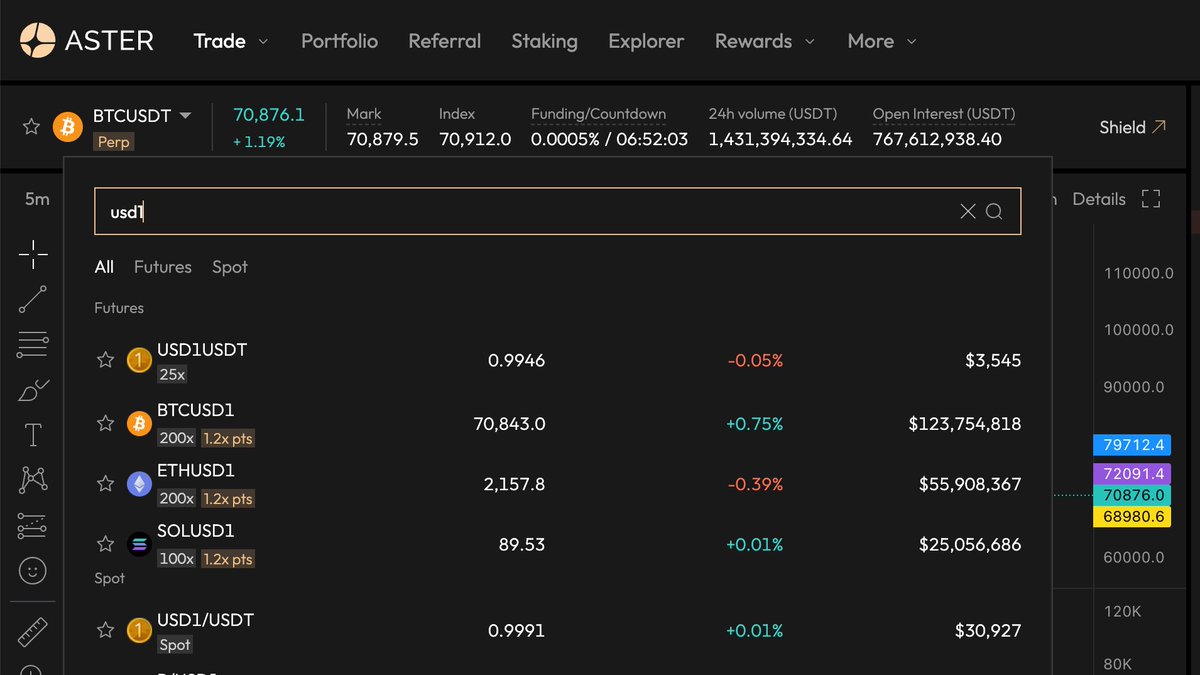The image size is (1200, 675).
Task: Open the Portfolio page
Action: (x=339, y=41)
